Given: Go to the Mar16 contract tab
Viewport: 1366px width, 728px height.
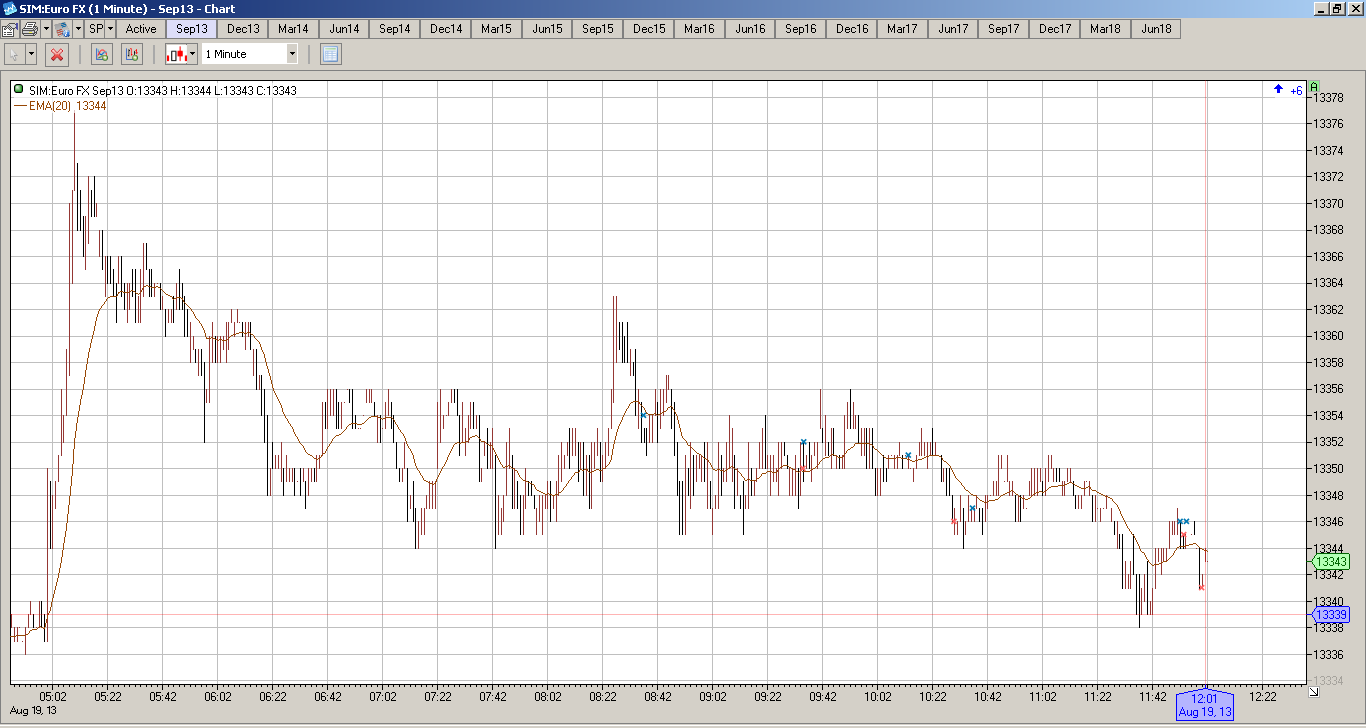Looking at the screenshot, I should point(700,29).
